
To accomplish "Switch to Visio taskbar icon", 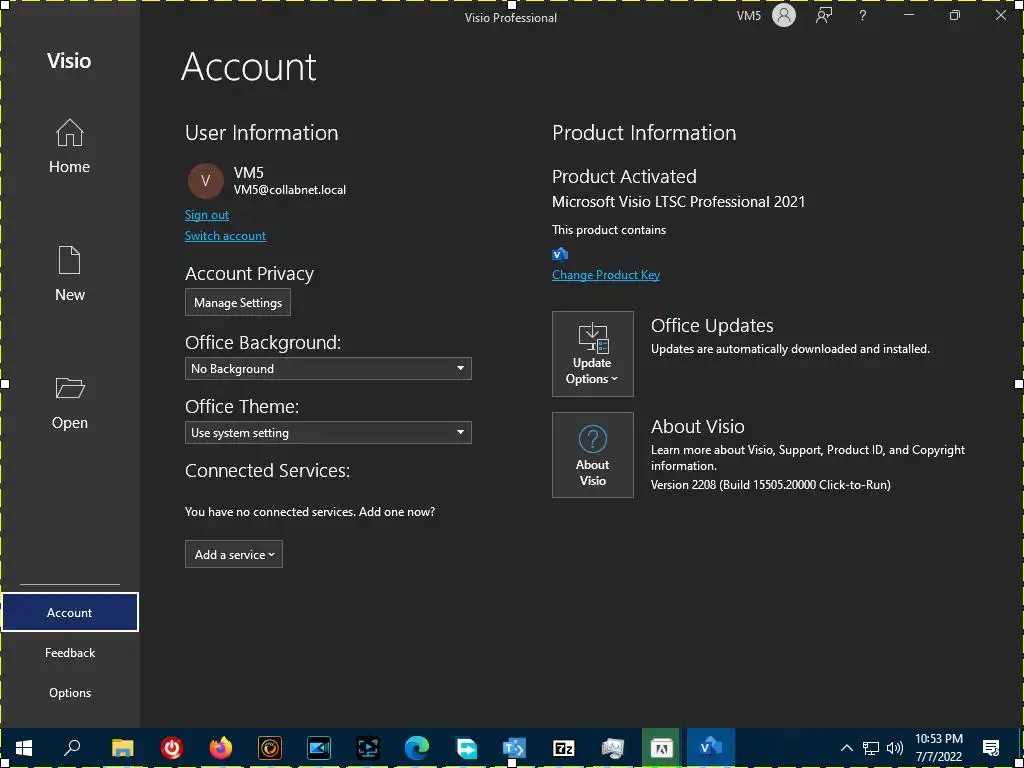I will tap(711, 747).
